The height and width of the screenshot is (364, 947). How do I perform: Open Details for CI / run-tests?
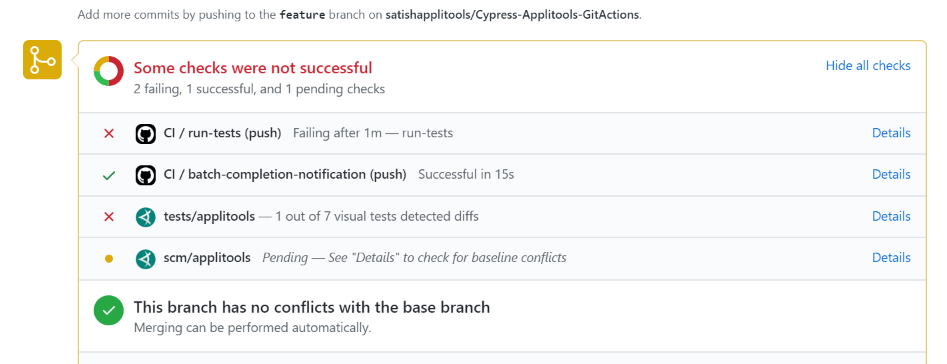tap(891, 133)
